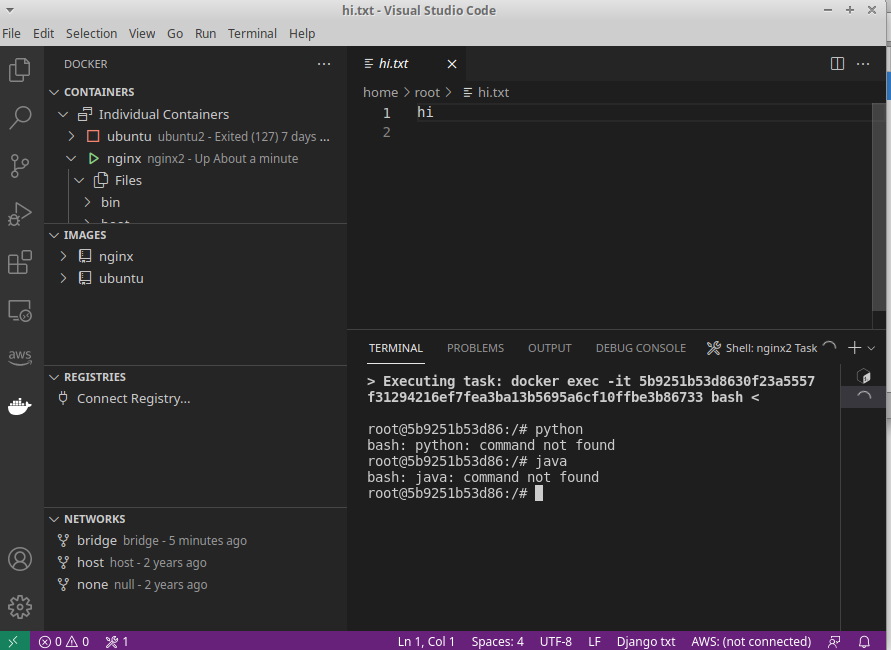Open the launch profile dropdown beside new terminal
This screenshot has width=891, height=650.
click(871, 348)
